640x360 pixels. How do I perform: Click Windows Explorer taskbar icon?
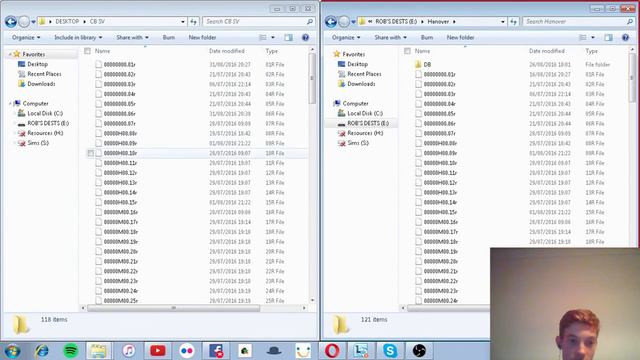tap(98, 351)
